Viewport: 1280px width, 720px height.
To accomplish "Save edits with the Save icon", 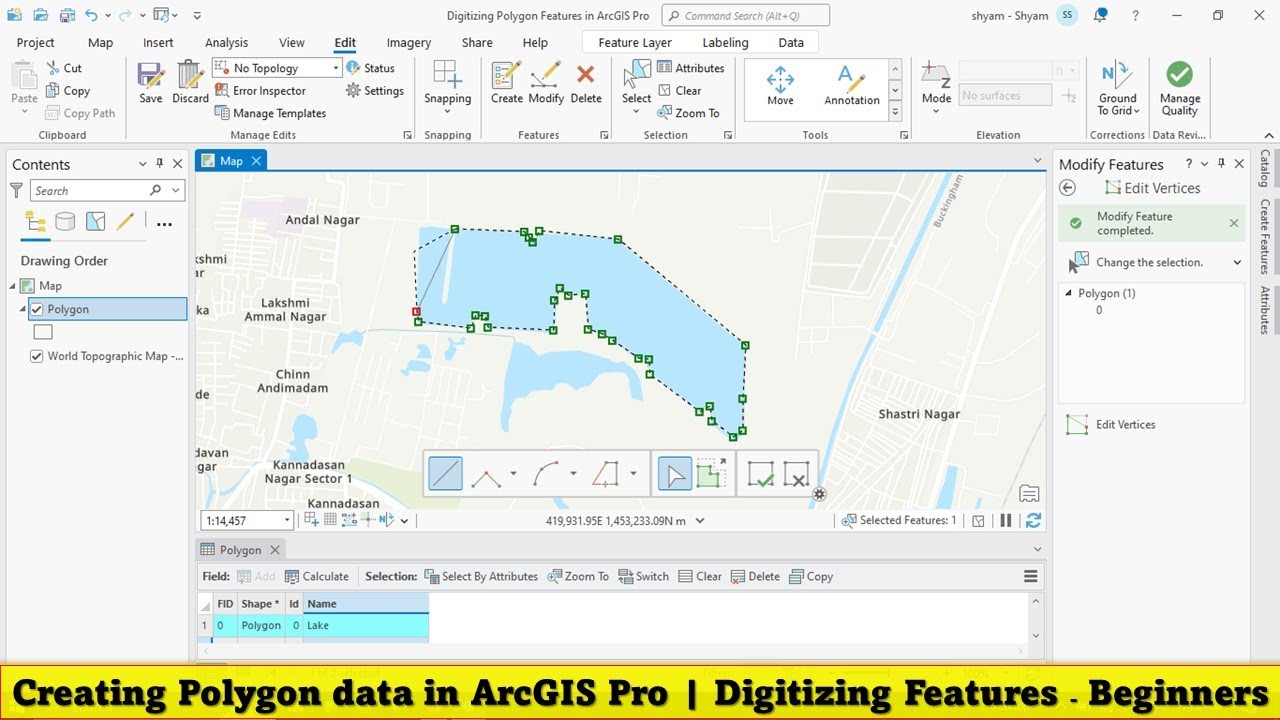I will 151,82.
